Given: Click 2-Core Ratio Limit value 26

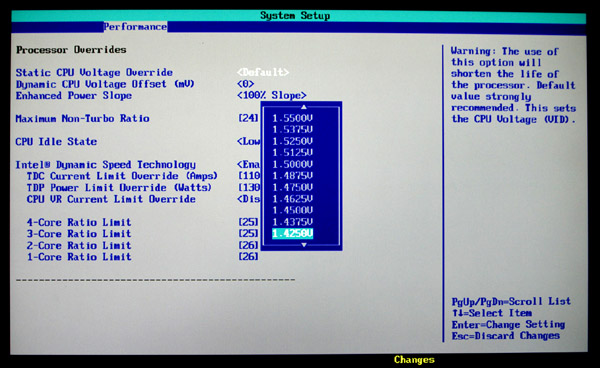Looking at the screenshot, I should click(248, 245).
